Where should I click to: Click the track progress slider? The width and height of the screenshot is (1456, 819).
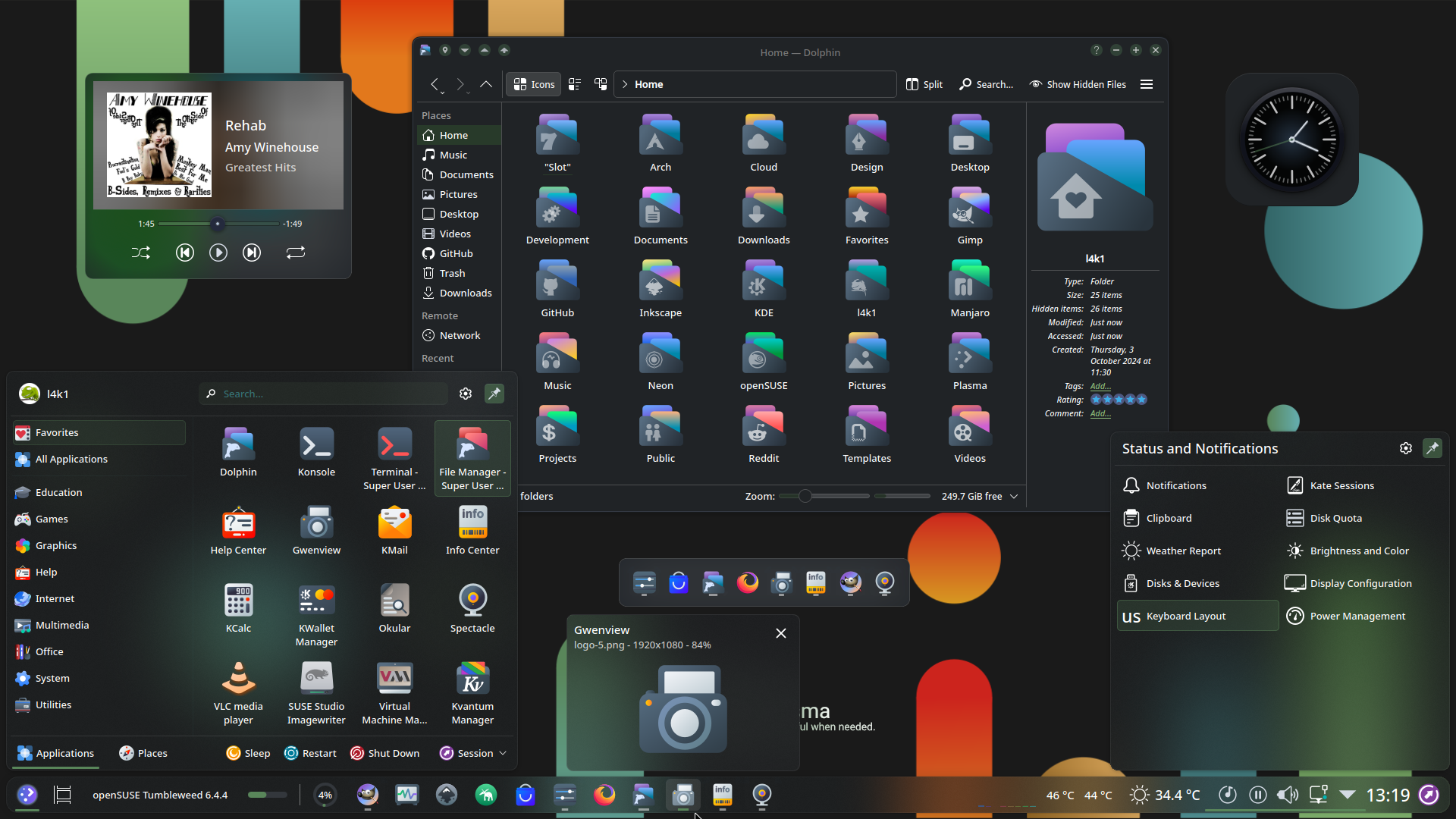tap(218, 224)
